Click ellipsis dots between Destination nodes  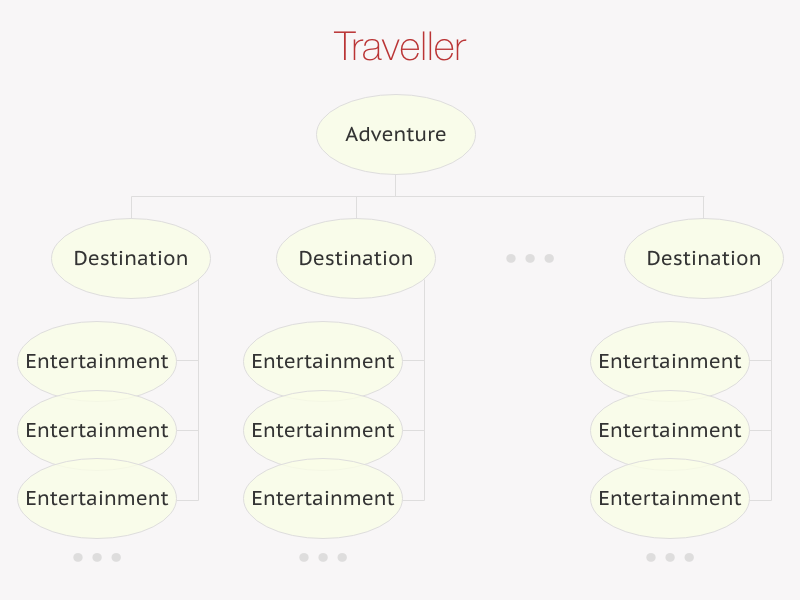pos(530,258)
